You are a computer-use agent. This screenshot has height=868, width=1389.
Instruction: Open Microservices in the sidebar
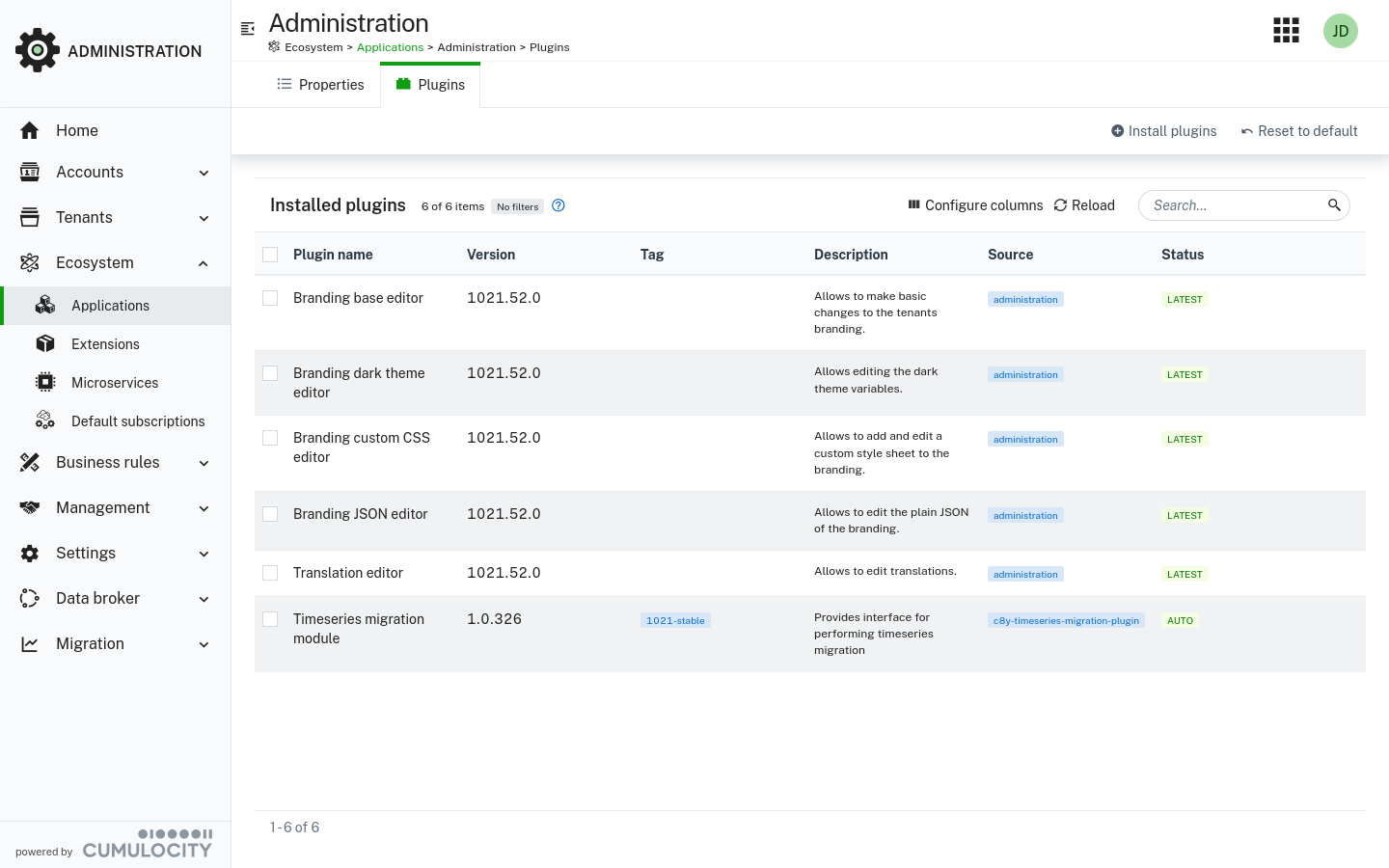coord(115,383)
